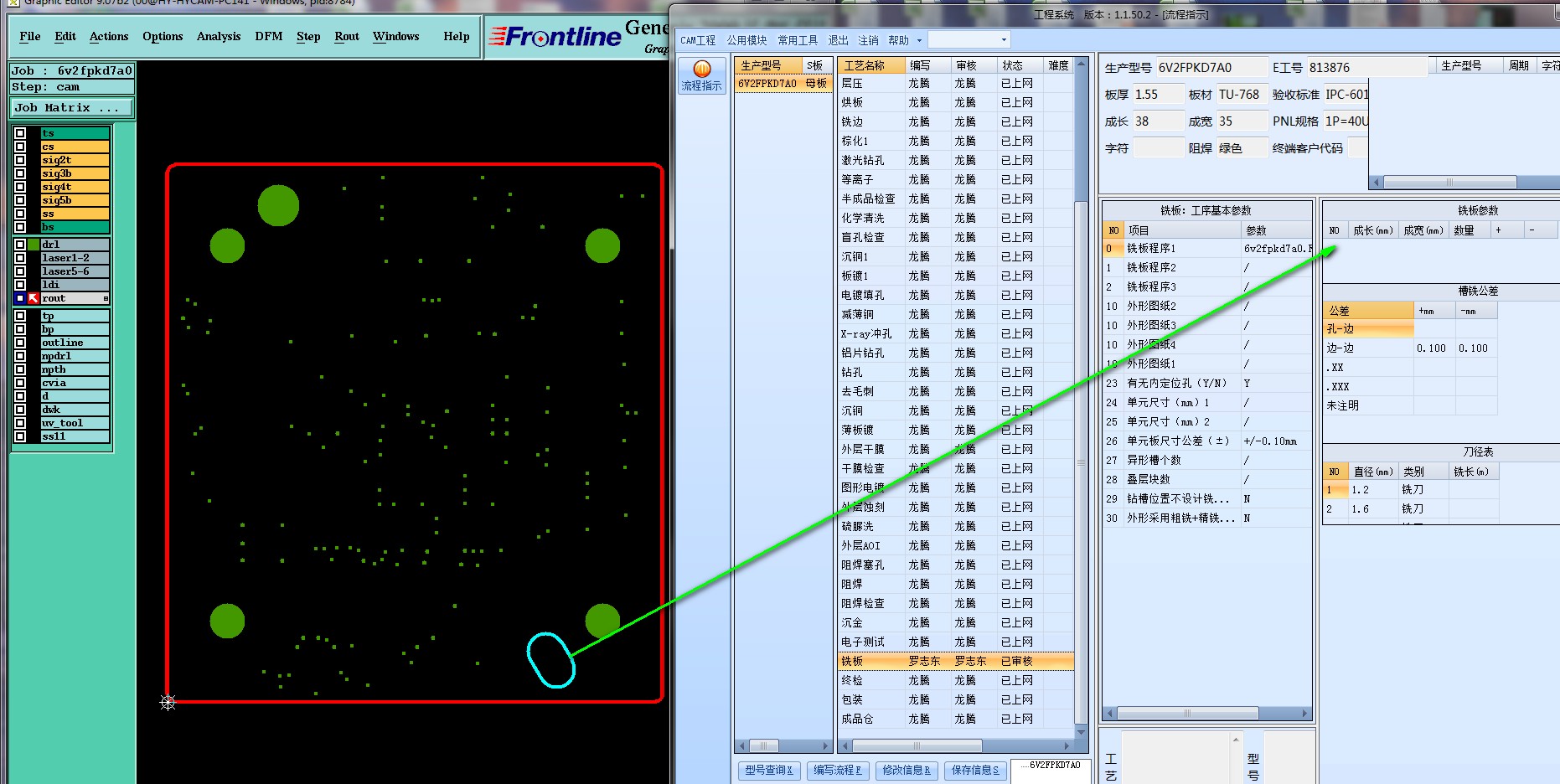Click the 单元板尺寸公差 parameter row
This screenshot has height=784, width=1560.
(x=1206, y=441)
